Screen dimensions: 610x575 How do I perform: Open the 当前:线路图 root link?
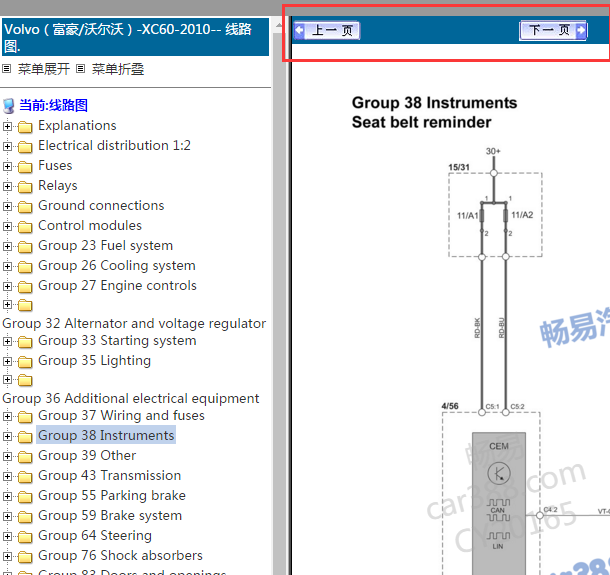point(53,105)
